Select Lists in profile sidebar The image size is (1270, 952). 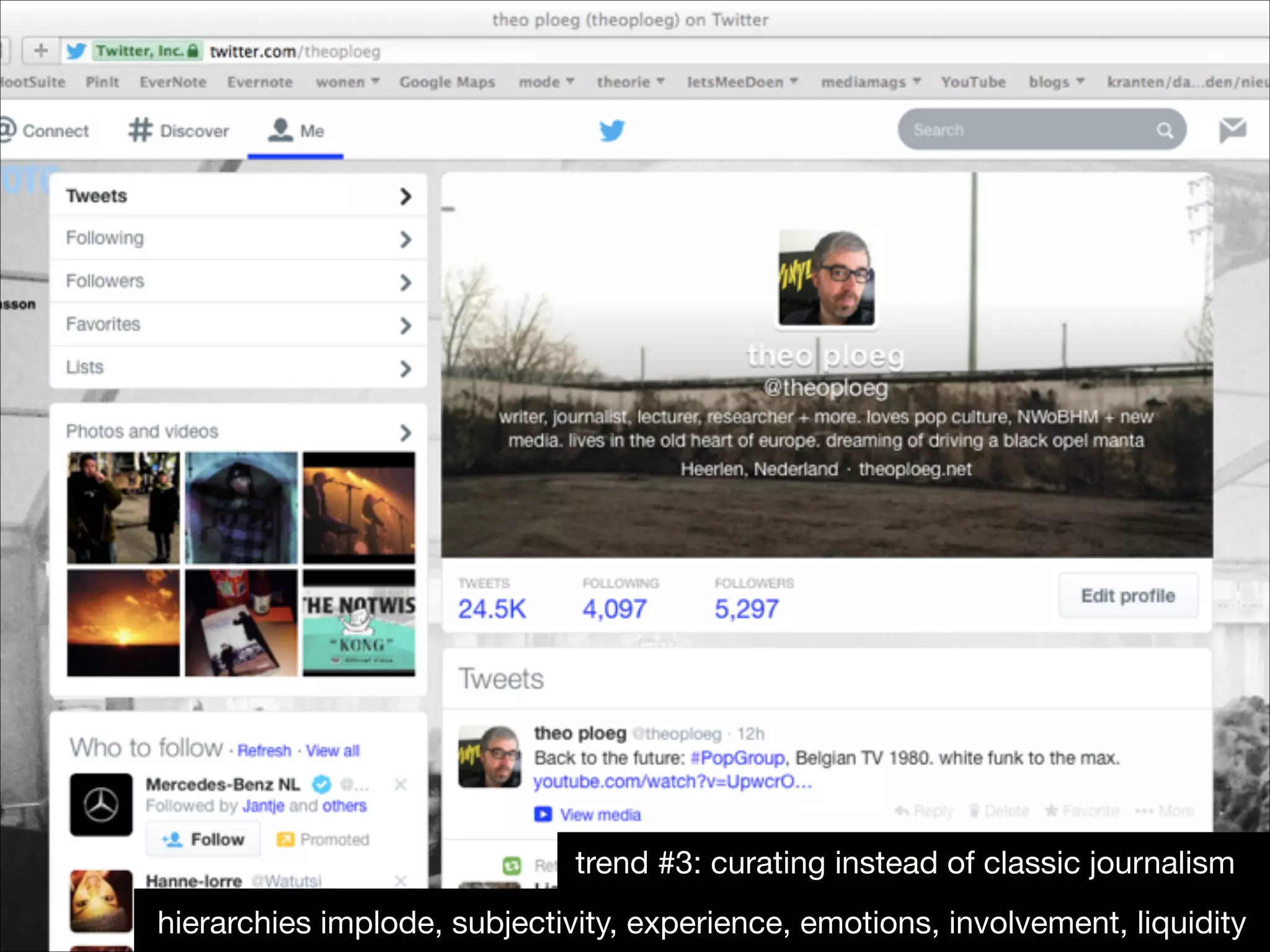click(x=238, y=368)
